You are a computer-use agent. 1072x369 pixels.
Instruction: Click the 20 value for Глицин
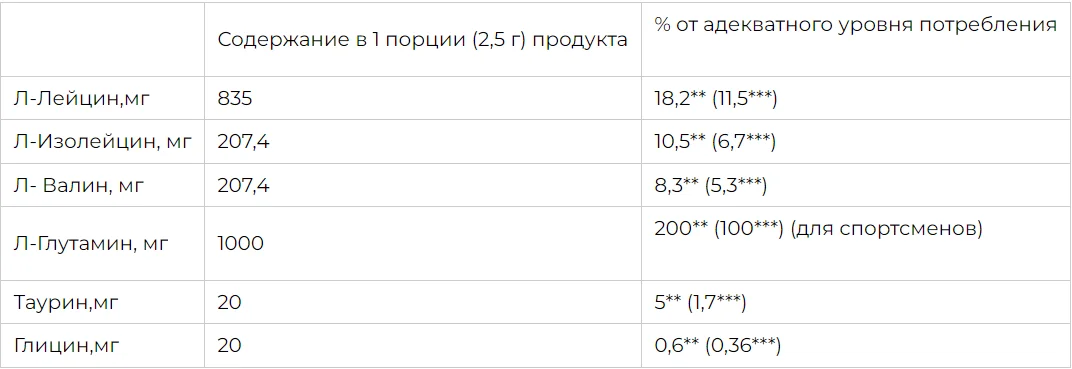[230, 346]
